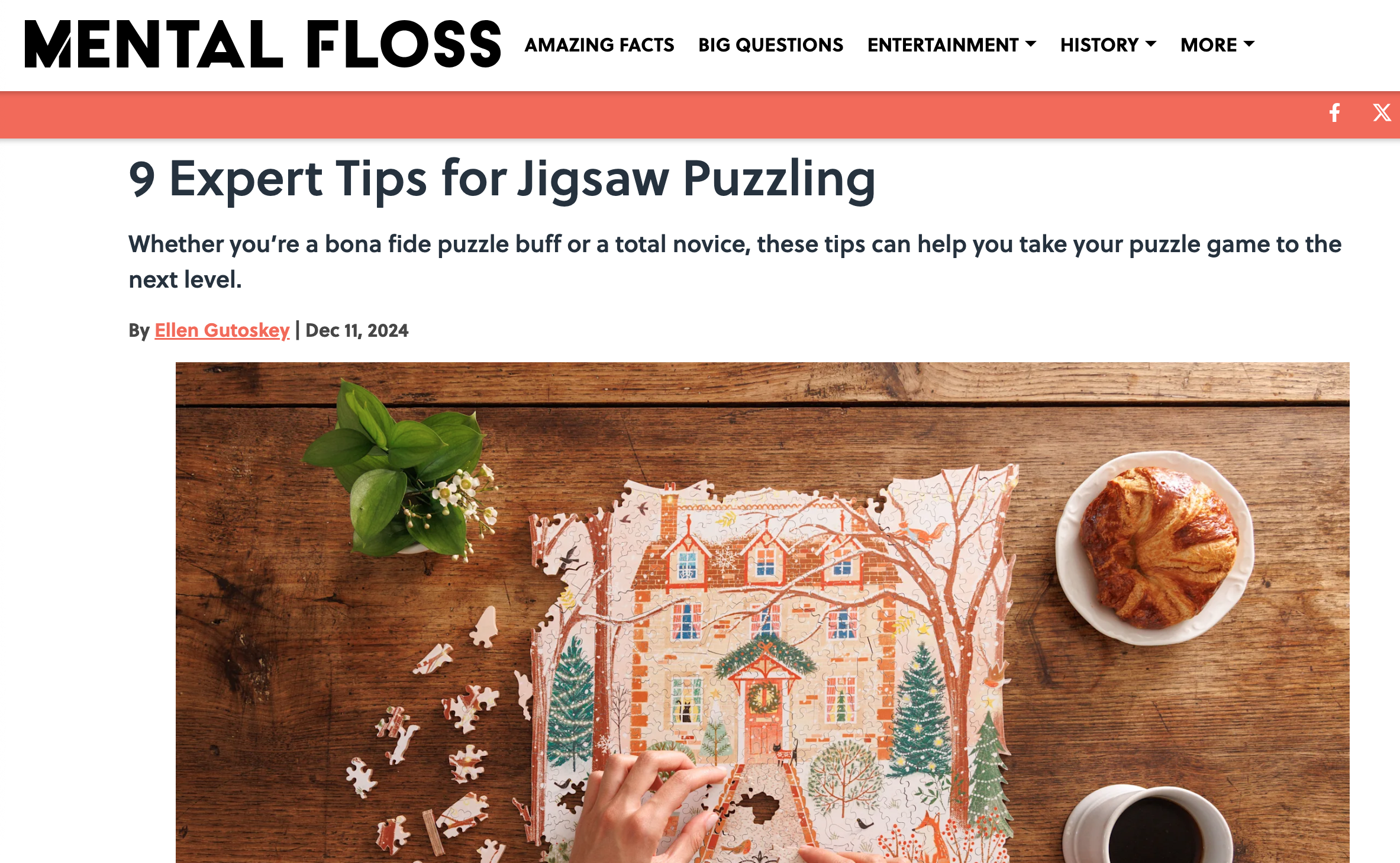Click the Entertainment menu label

click(x=943, y=45)
